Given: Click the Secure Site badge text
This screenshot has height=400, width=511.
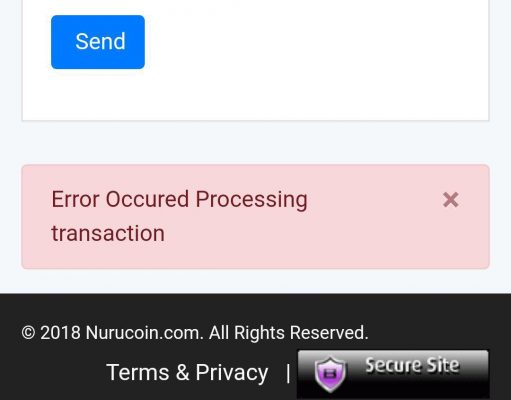Looking at the screenshot, I should point(412,365).
